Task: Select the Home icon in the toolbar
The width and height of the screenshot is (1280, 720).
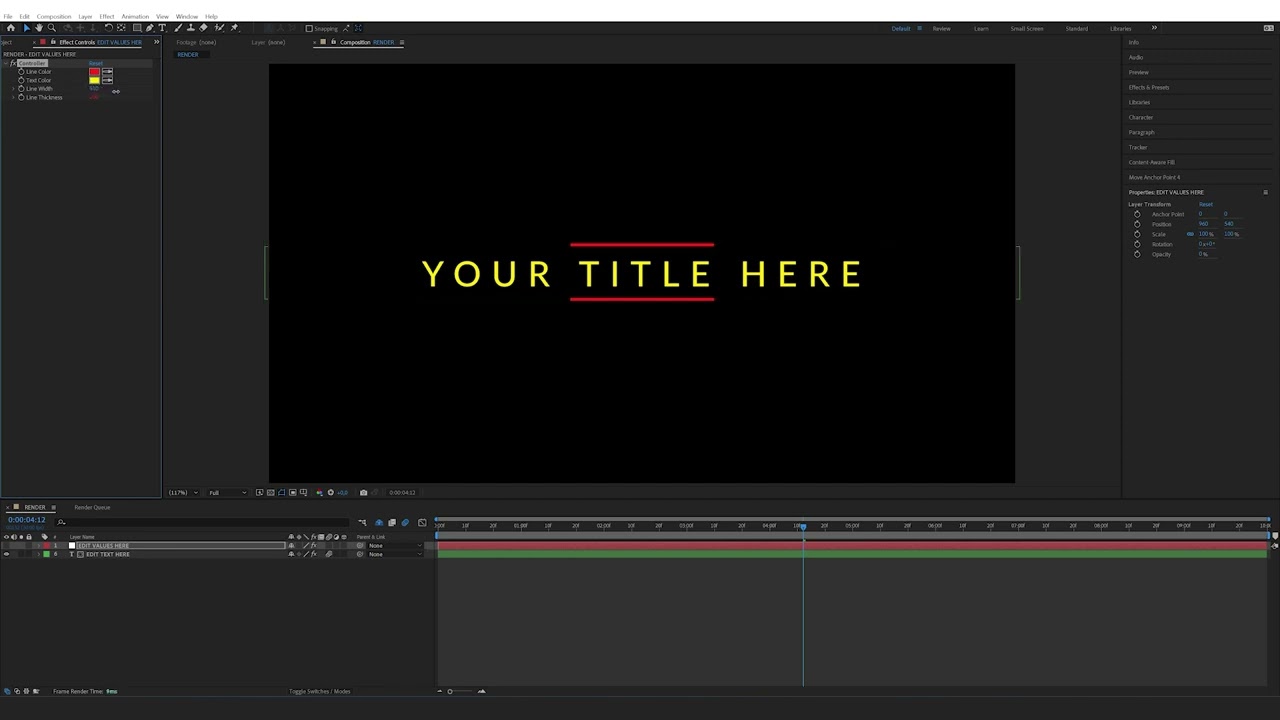Action: pos(11,28)
